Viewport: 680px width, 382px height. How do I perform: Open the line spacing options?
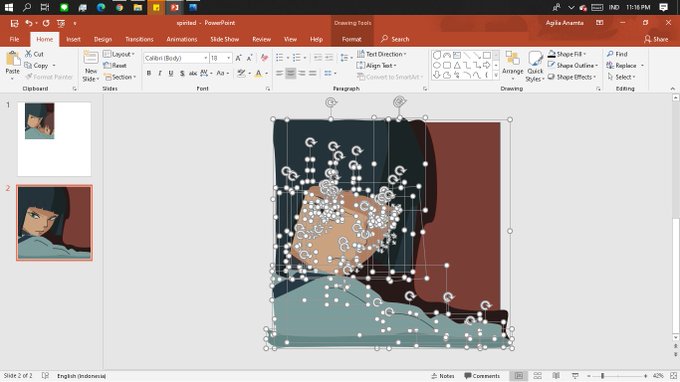(x=346, y=58)
